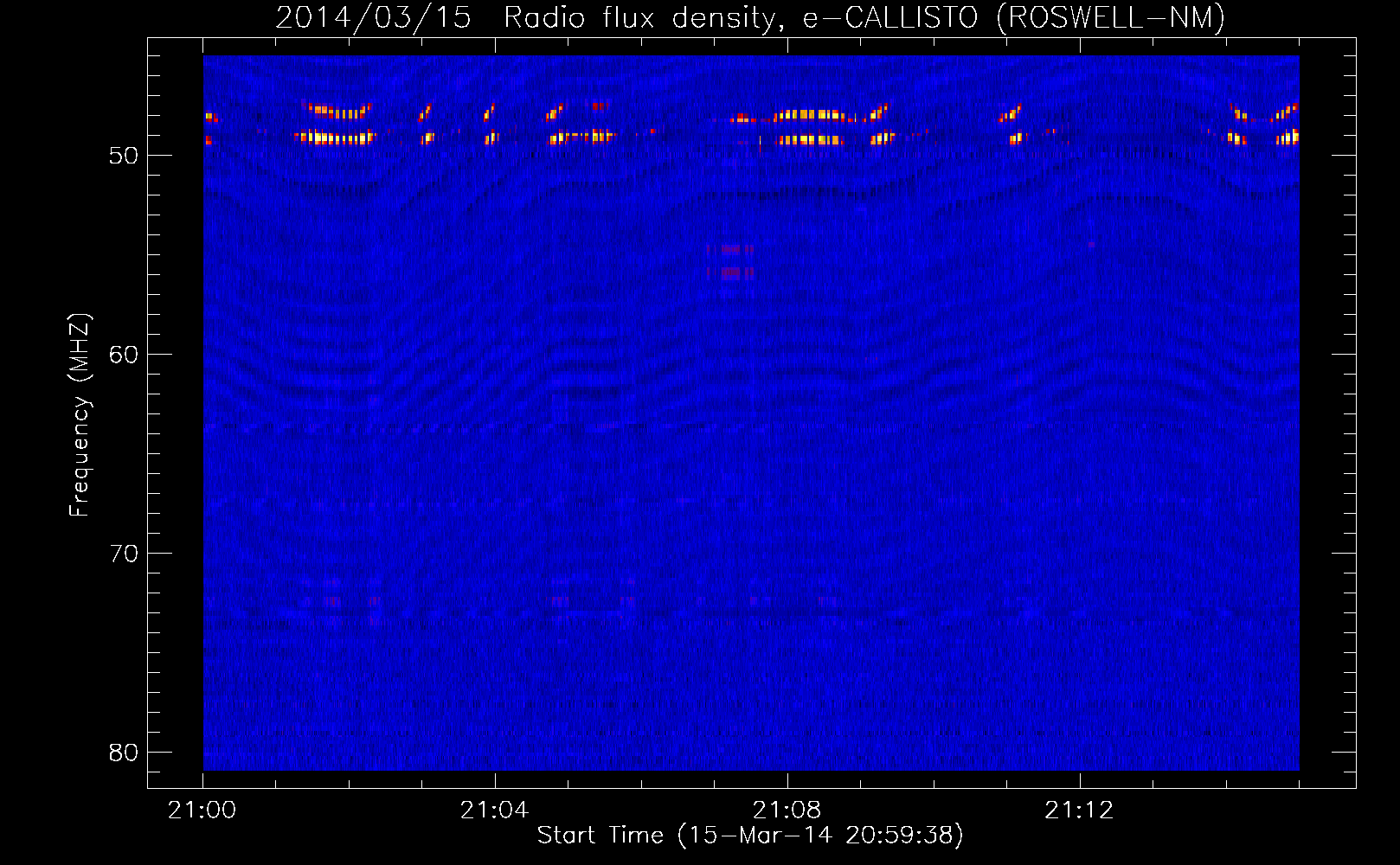1400x865 pixels.
Task: Click the 50 MHz frequency tick label
Action: coord(124,156)
